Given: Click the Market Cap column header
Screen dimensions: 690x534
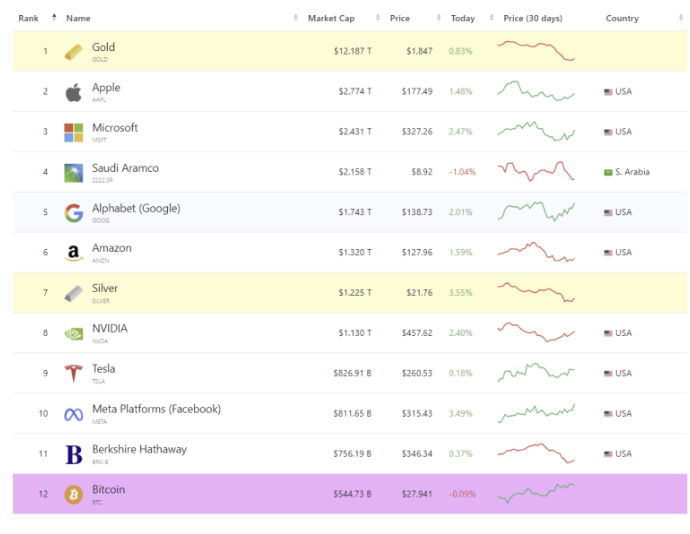Looking at the screenshot, I should pyautogui.click(x=331, y=18).
